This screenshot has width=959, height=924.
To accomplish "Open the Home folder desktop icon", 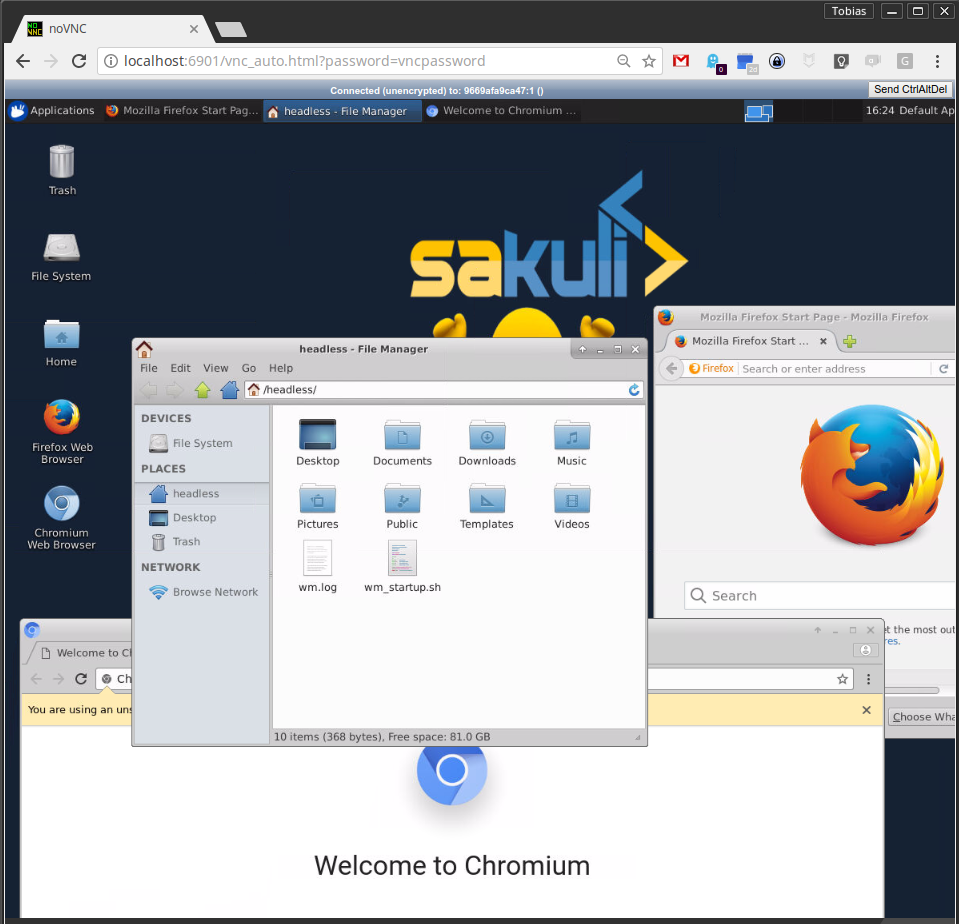I will pyautogui.click(x=61, y=342).
